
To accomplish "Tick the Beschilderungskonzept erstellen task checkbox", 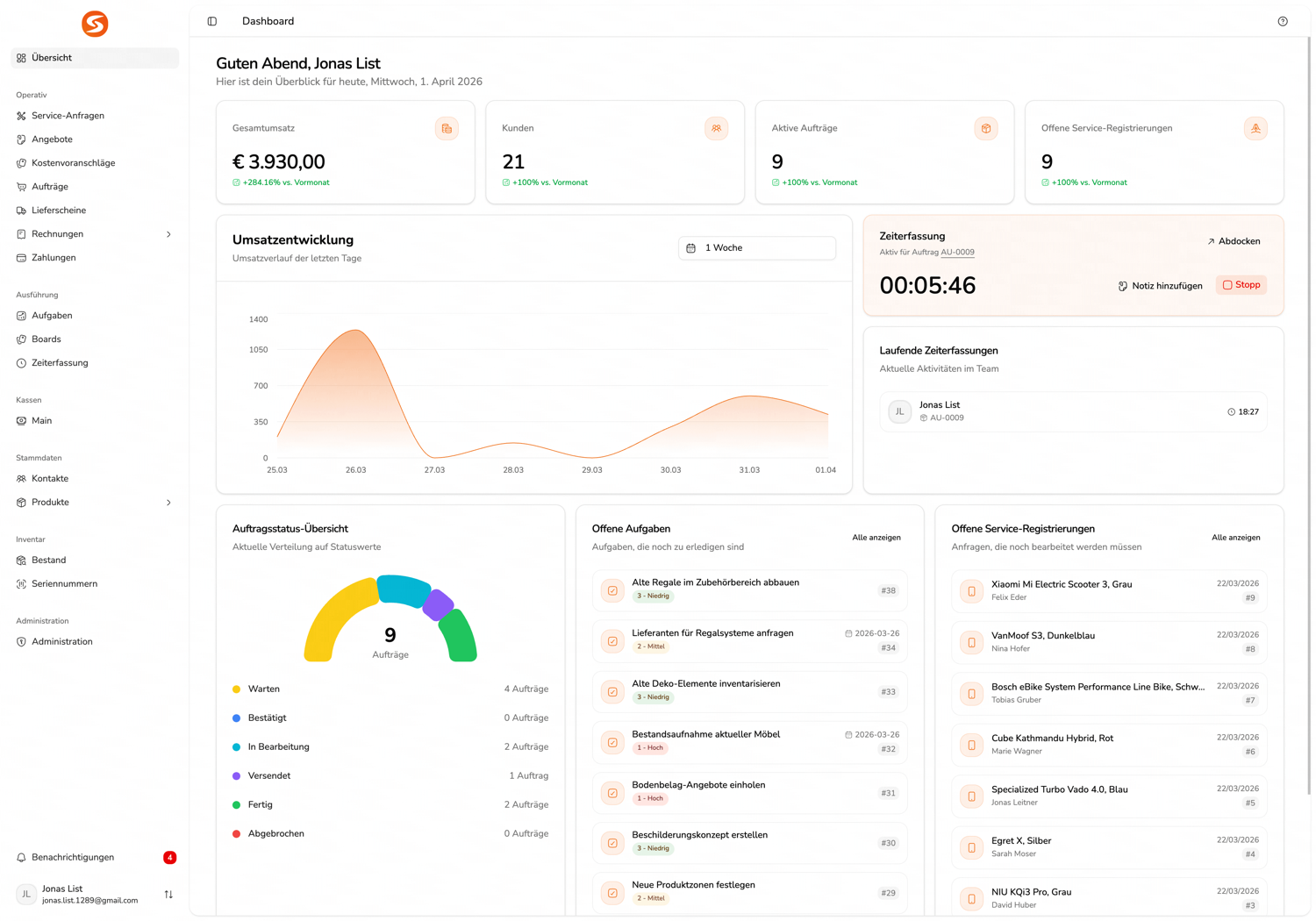I will pyautogui.click(x=612, y=843).
